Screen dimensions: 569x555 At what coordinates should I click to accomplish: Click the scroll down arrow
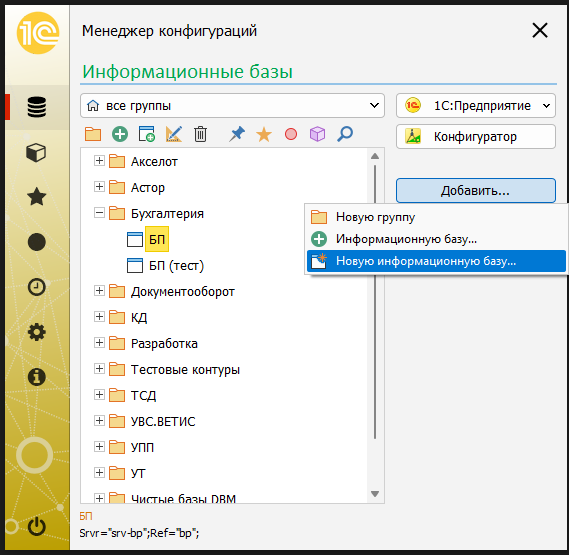[x=375, y=494]
